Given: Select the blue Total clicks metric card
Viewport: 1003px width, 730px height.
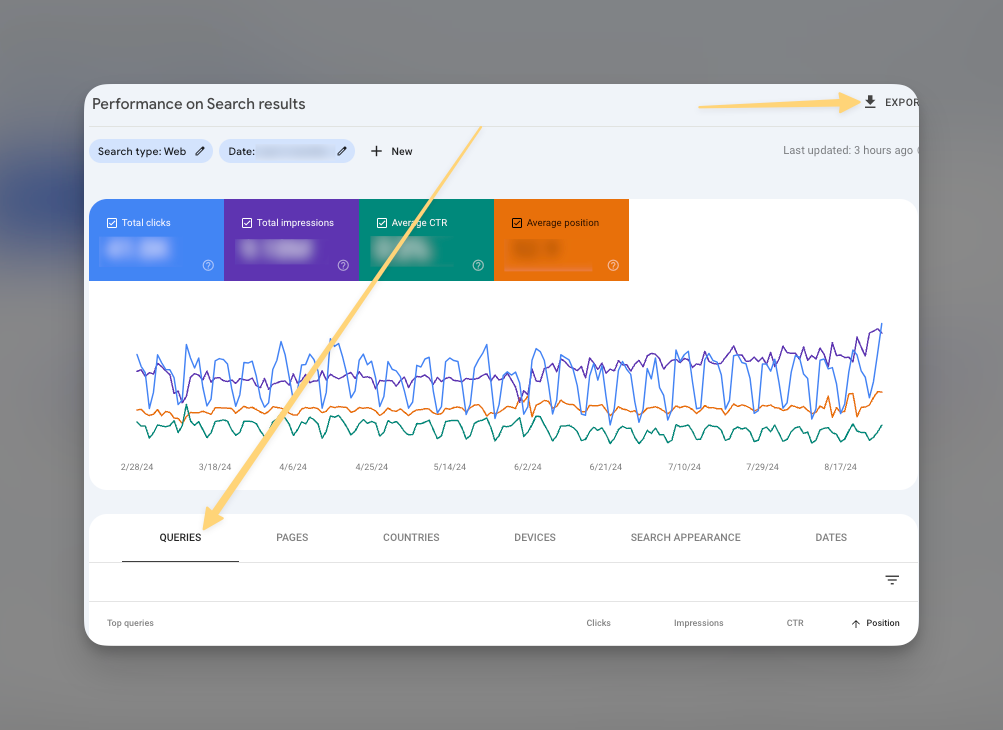Looking at the screenshot, I should (157, 240).
